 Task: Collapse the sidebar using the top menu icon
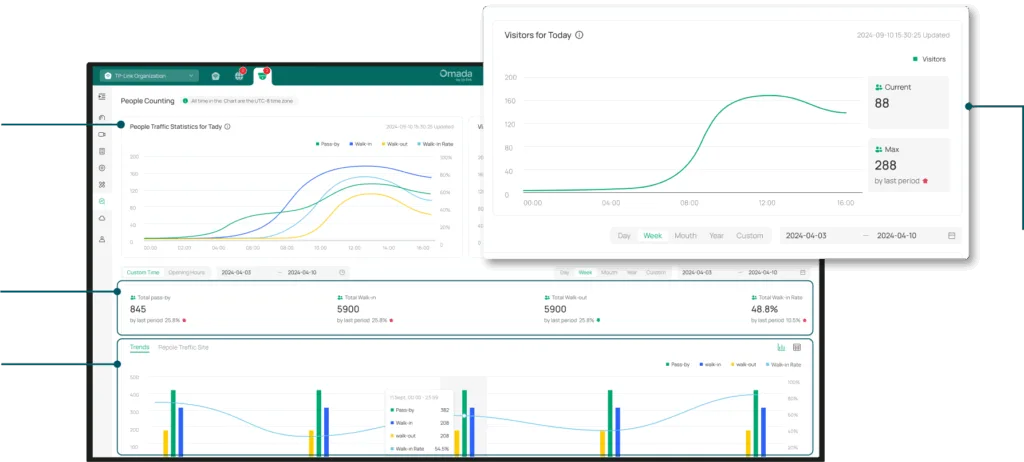[102, 97]
